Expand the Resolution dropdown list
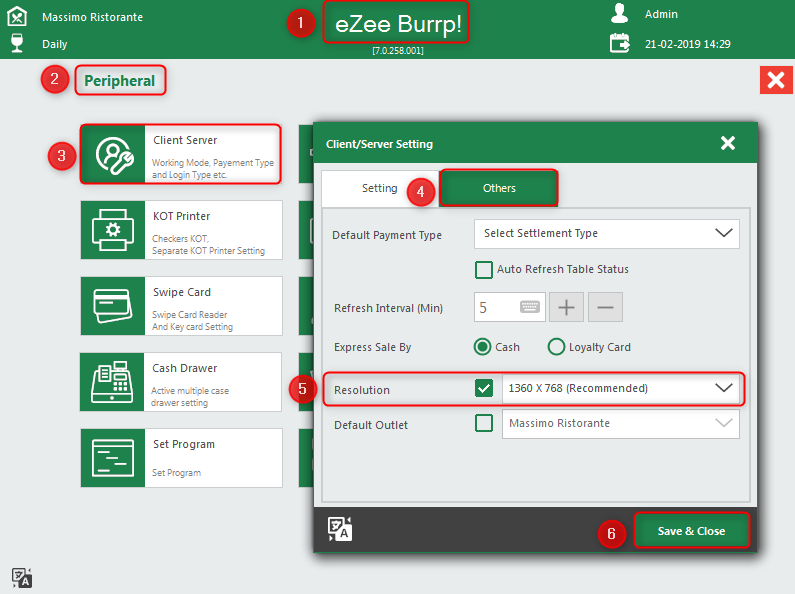The image size is (795, 594). pyautogui.click(x=621, y=389)
